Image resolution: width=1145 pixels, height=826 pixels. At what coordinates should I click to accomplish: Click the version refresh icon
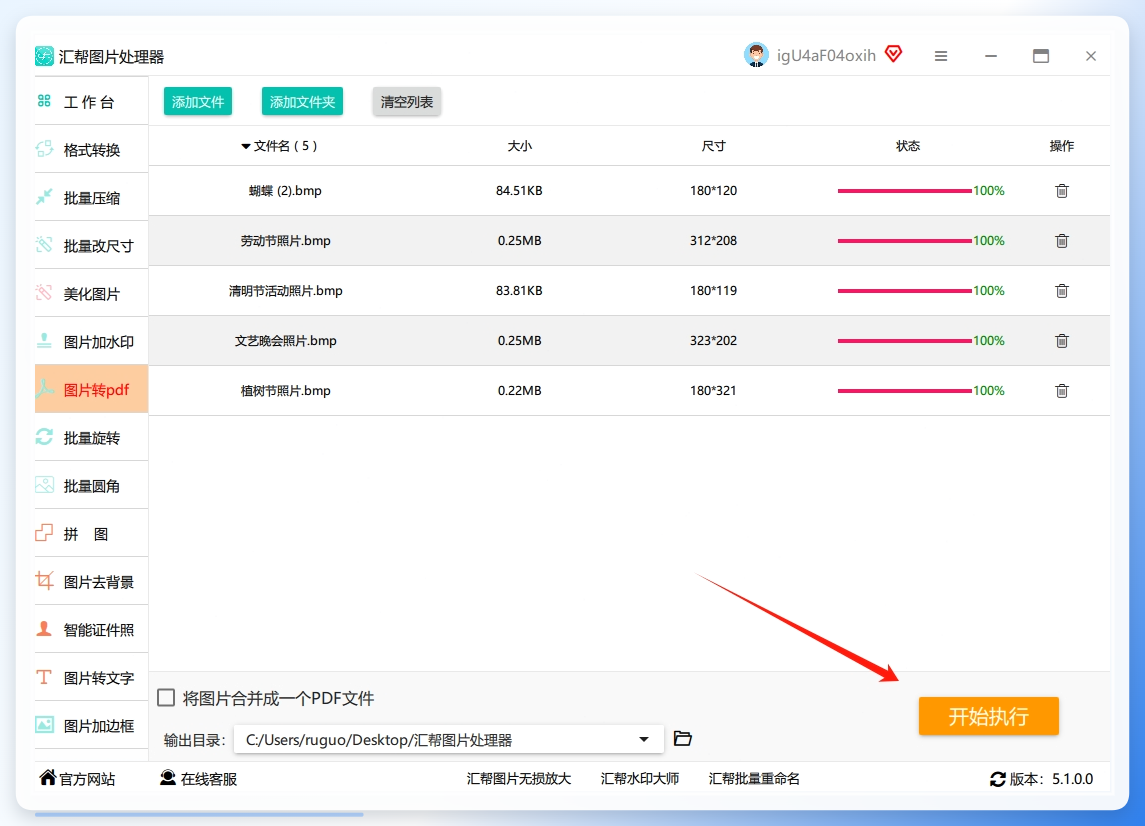coord(997,779)
